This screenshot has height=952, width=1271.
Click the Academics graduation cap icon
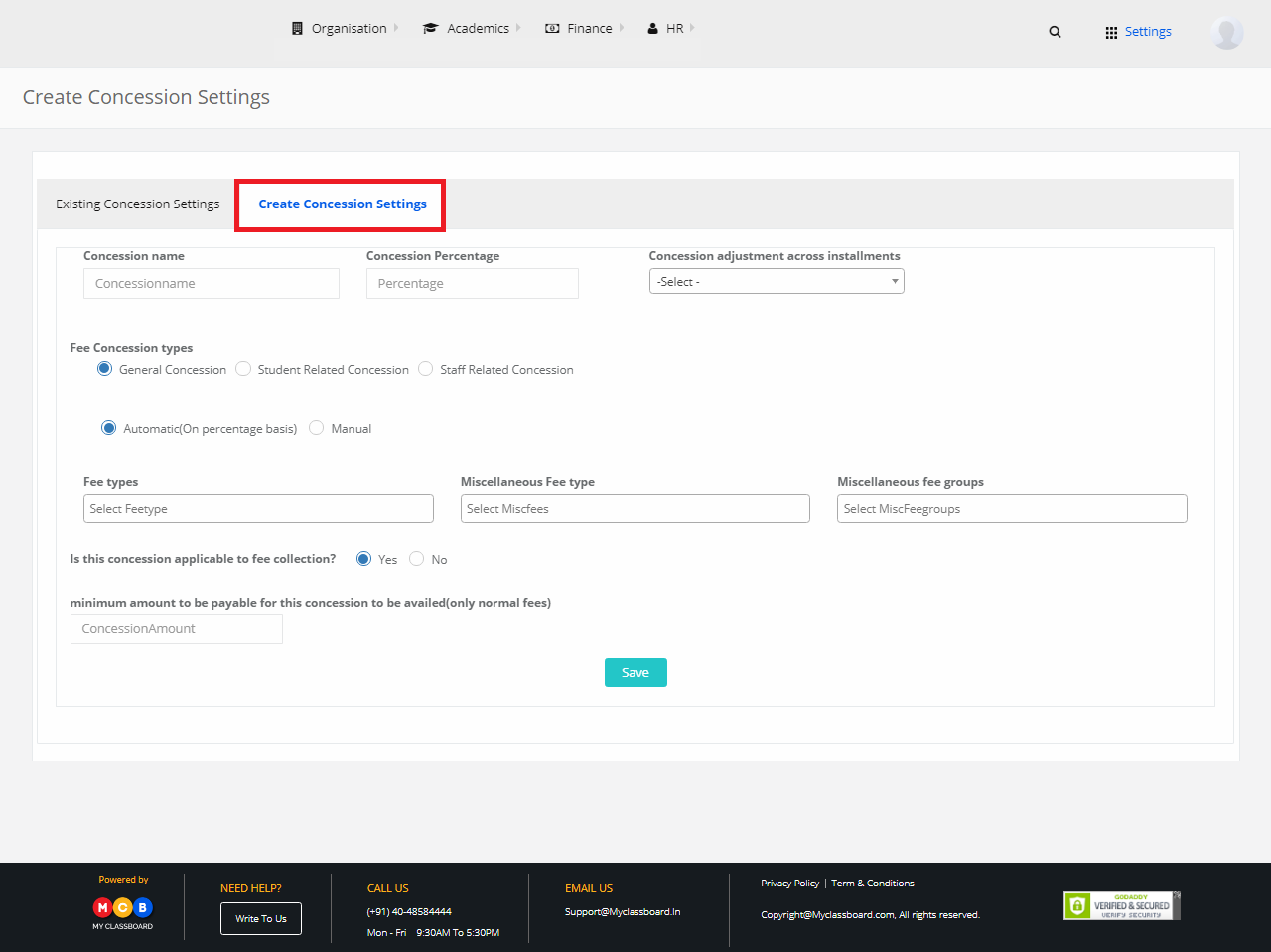click(429, 28)
